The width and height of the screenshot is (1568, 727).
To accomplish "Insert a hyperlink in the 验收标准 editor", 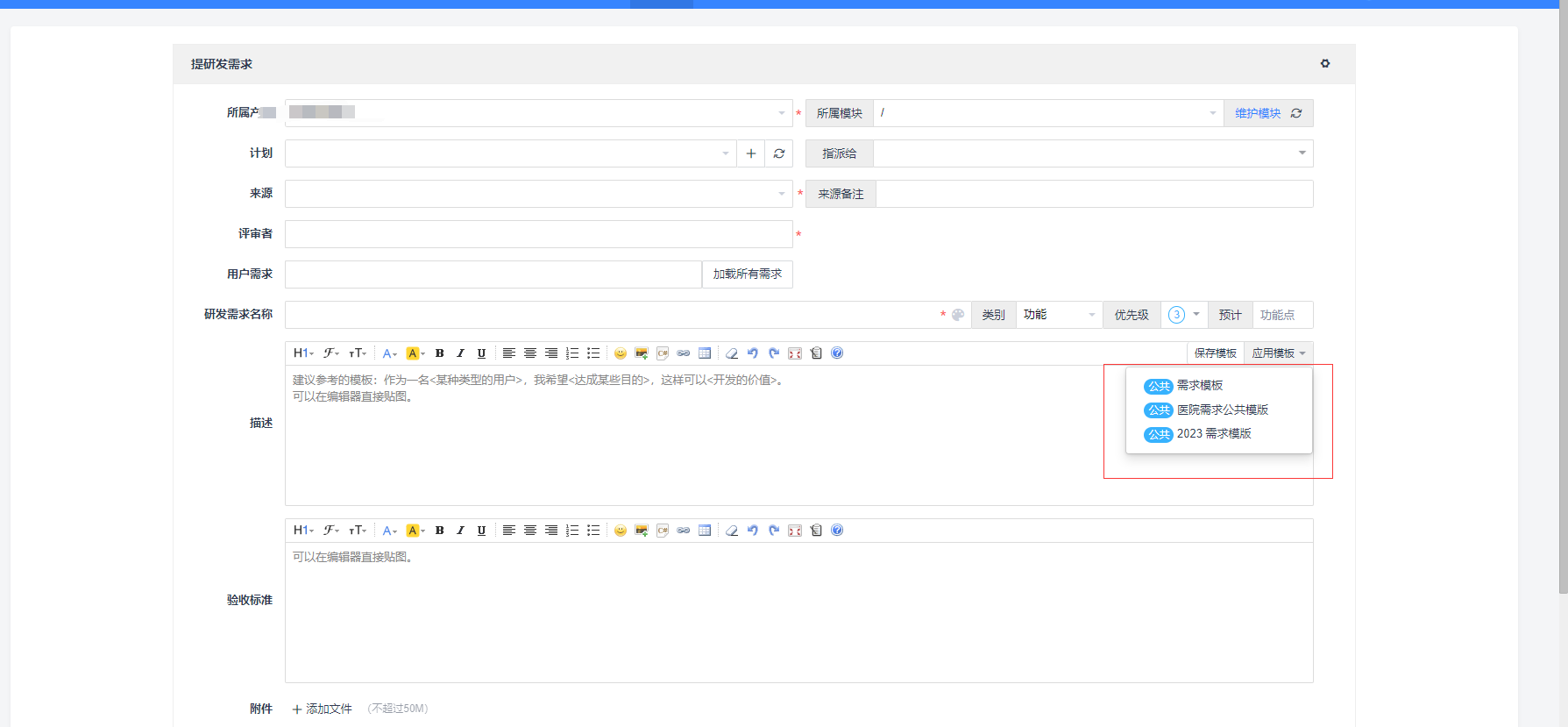I will [684, 531].
